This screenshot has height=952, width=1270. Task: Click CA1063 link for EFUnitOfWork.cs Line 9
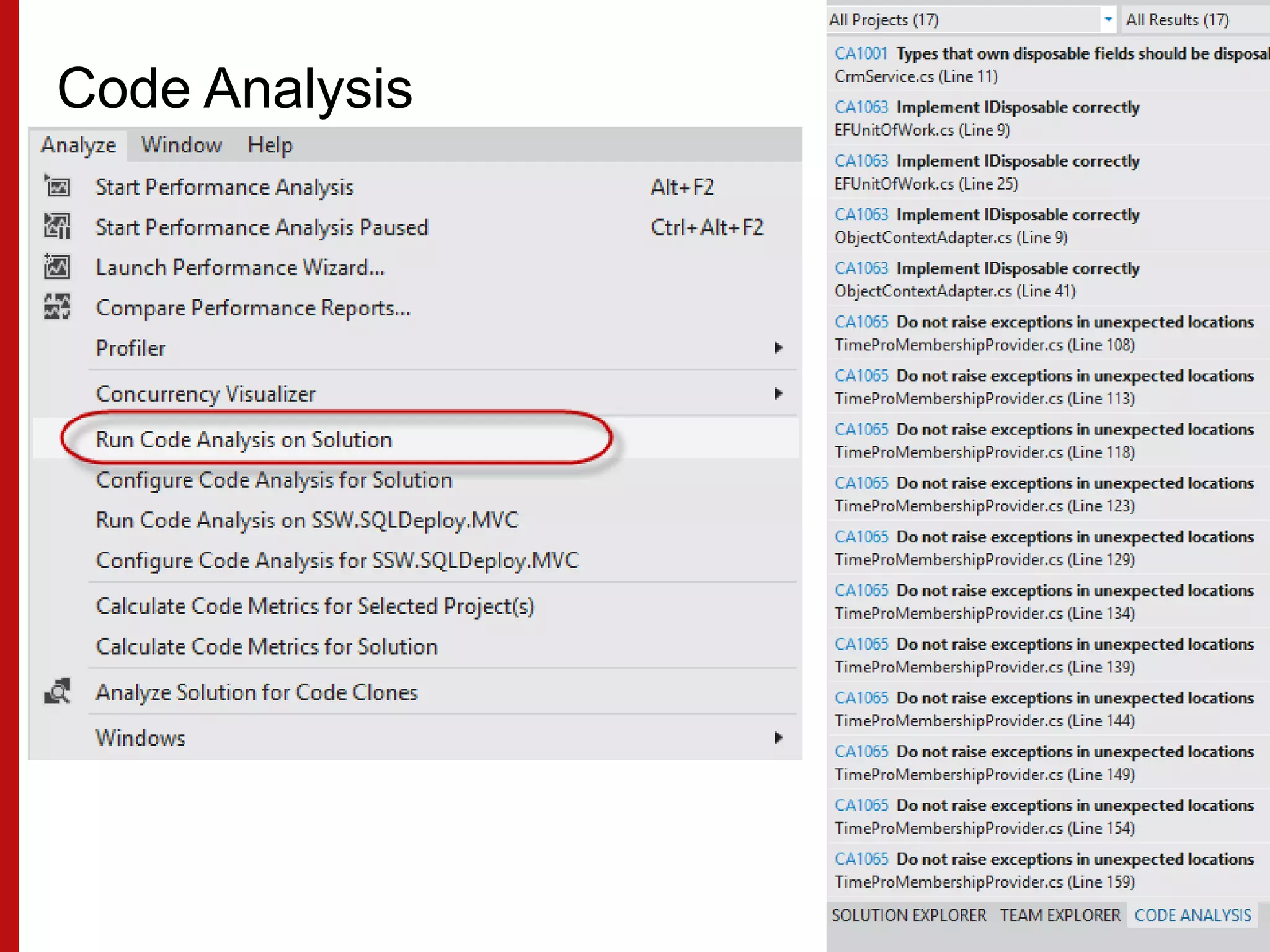861,107
